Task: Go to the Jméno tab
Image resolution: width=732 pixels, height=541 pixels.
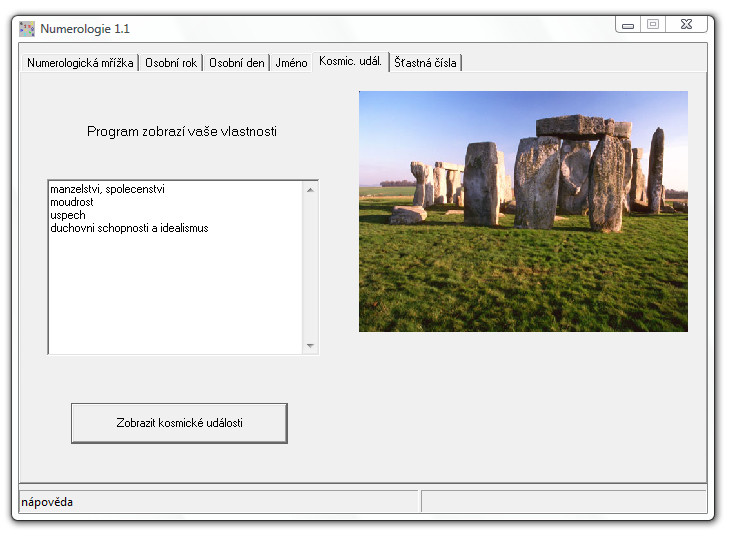Action: pyautogui.click(x=291, y=63)
